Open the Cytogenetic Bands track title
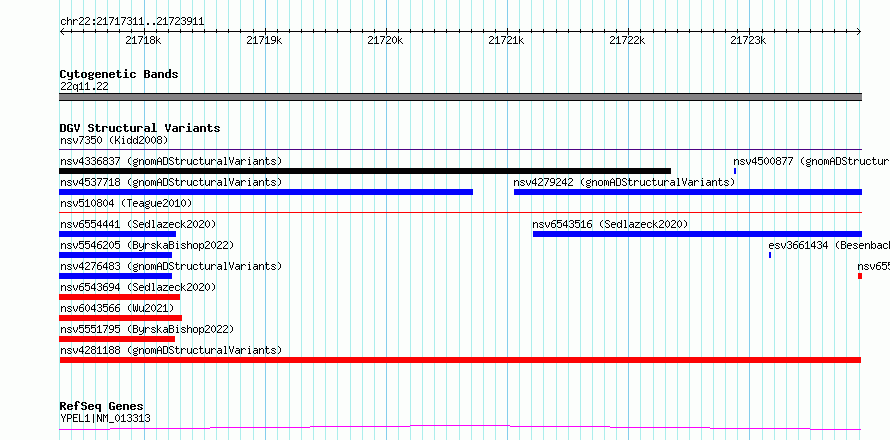The height and width of the screenshot is (440, 890). (119, 74)
